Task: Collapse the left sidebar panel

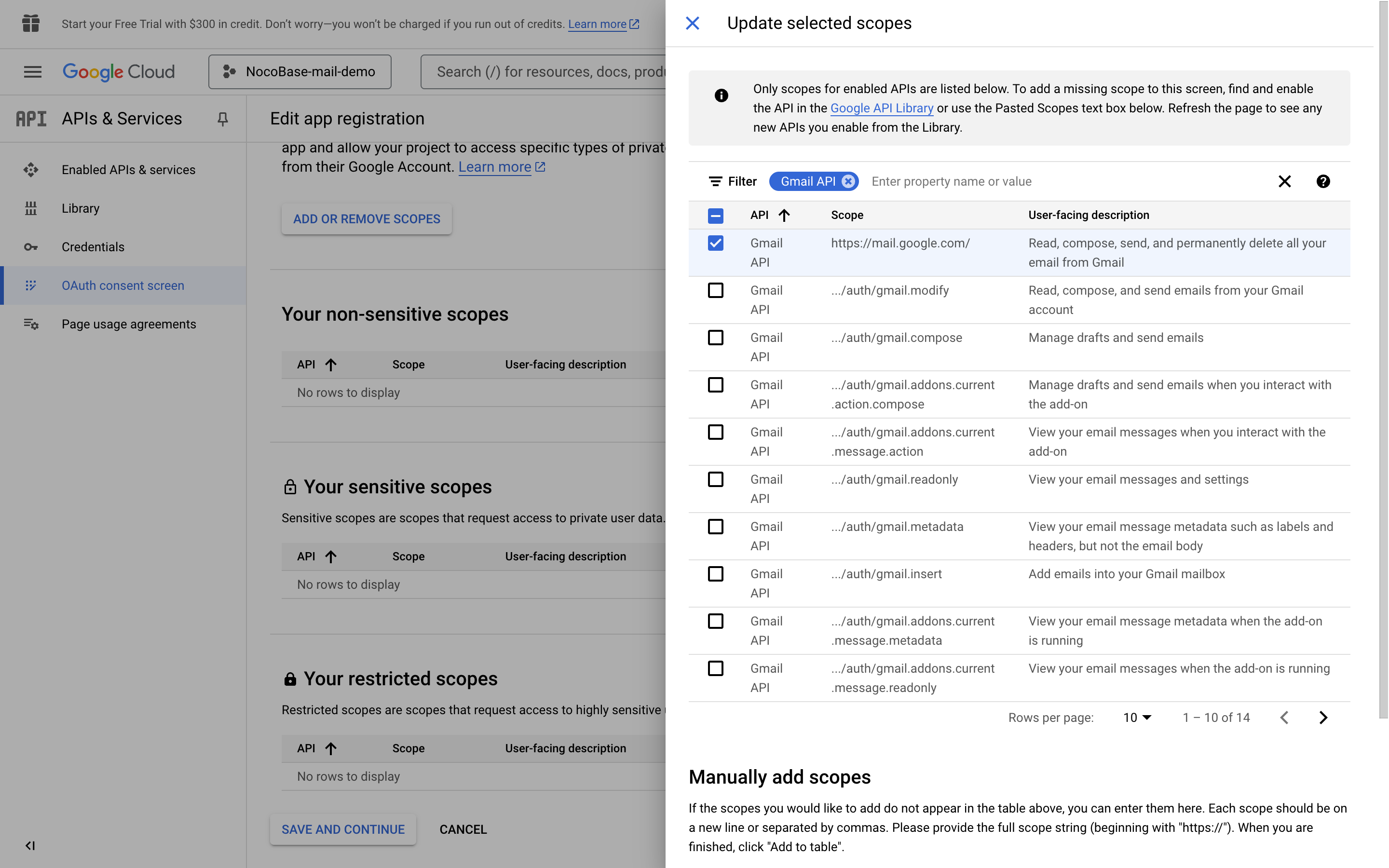Action: (x=30, y=846)
